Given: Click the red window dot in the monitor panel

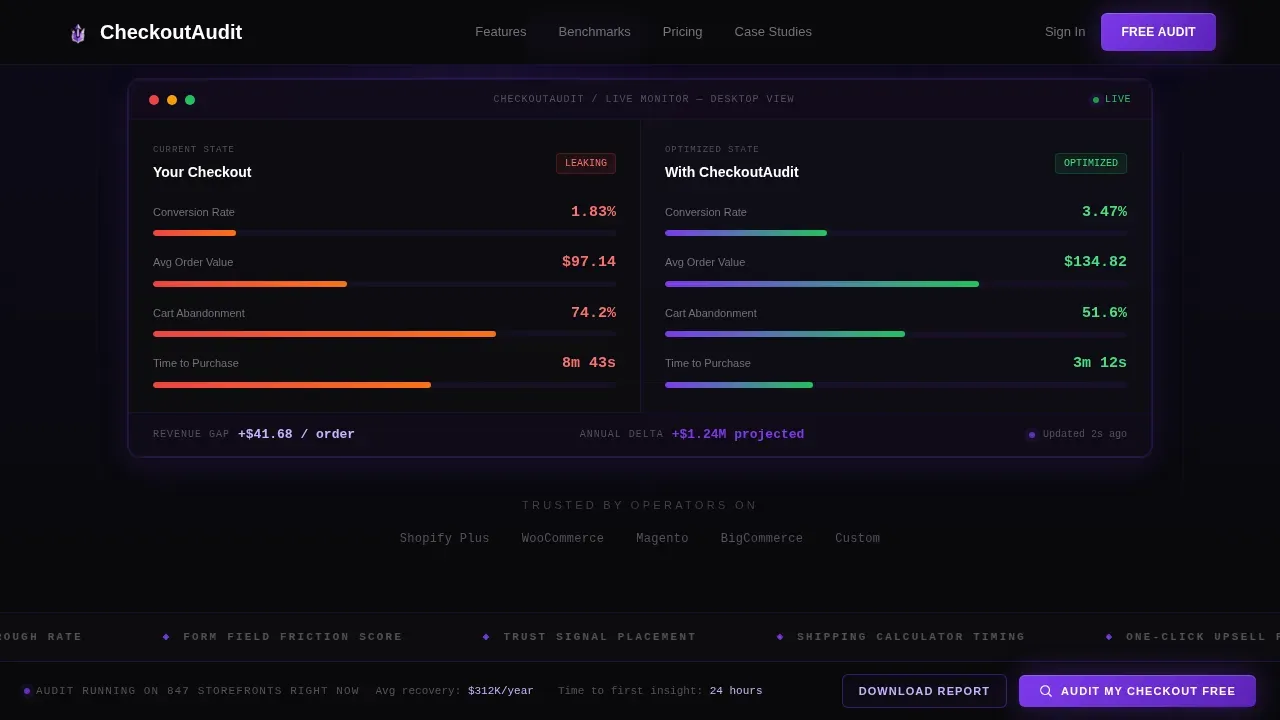Looking at the screenshot, I should click(154, 100).
